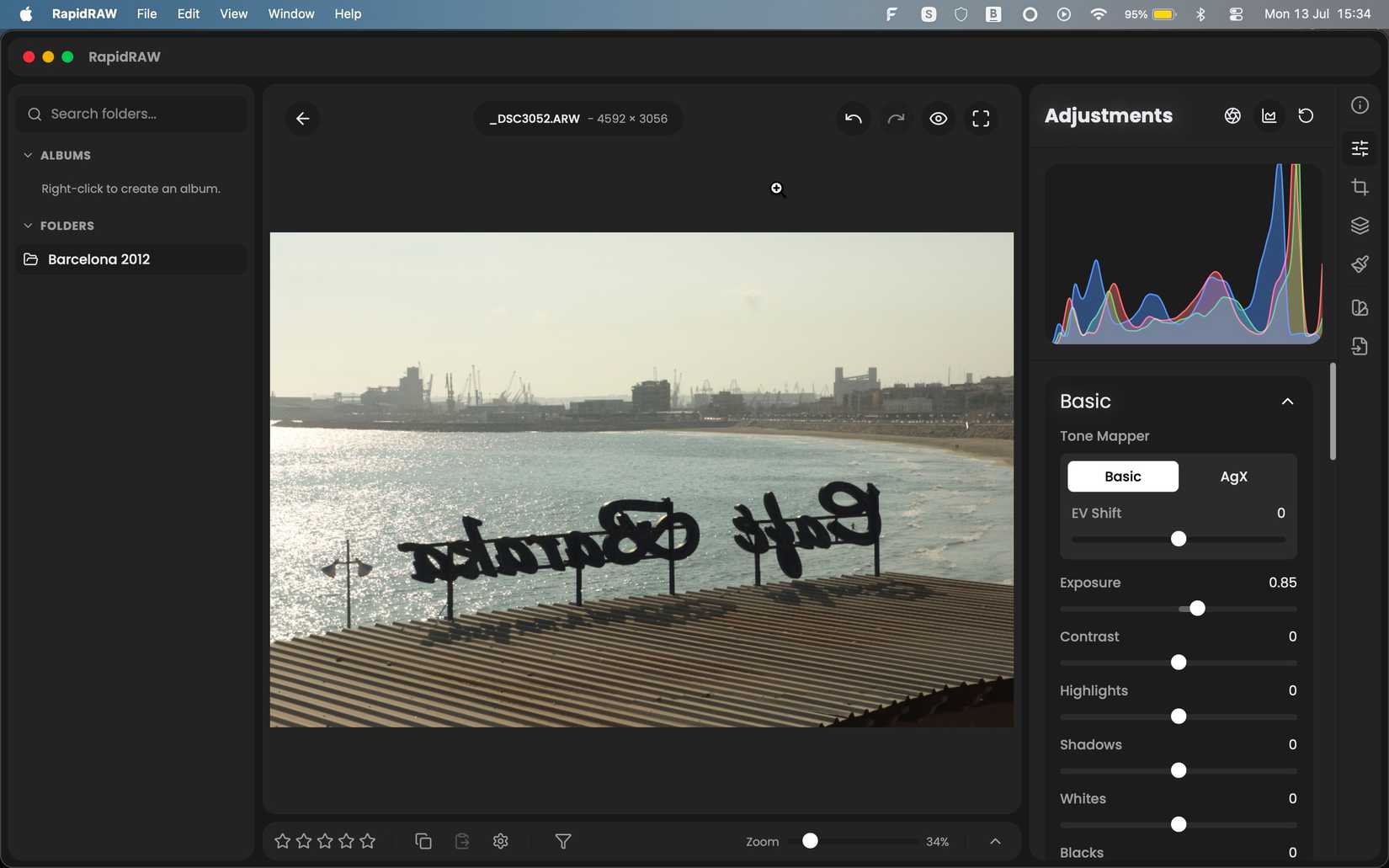Toggle the histogram display icon
This screenshot has height=868, width=1389.
point(1269,116)
